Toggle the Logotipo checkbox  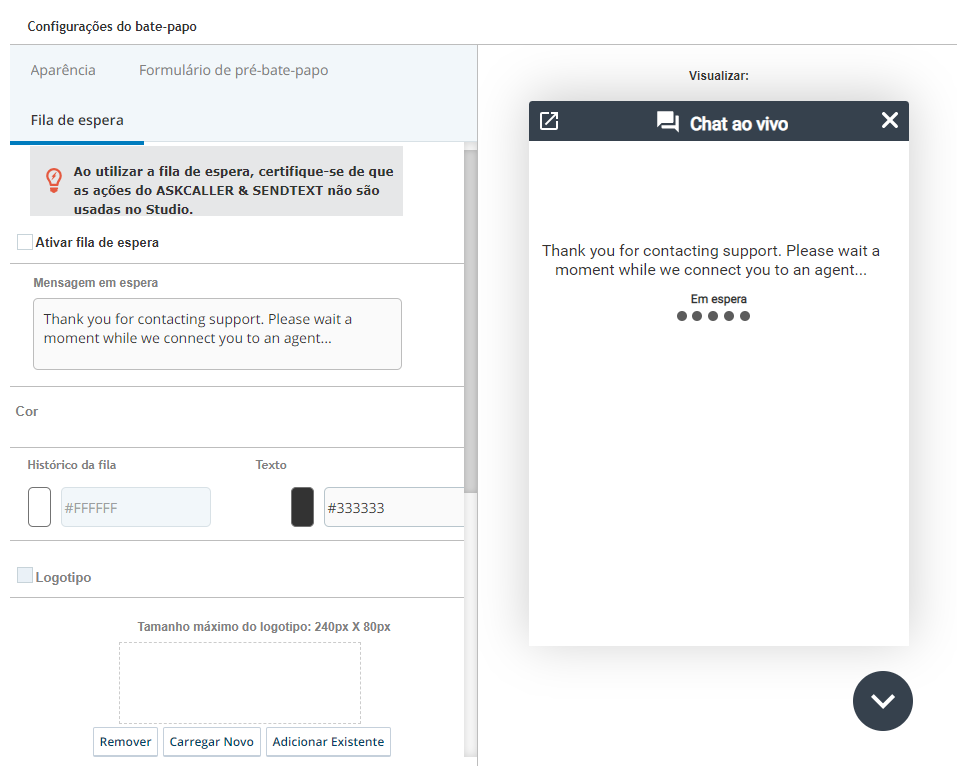point(25,575)
